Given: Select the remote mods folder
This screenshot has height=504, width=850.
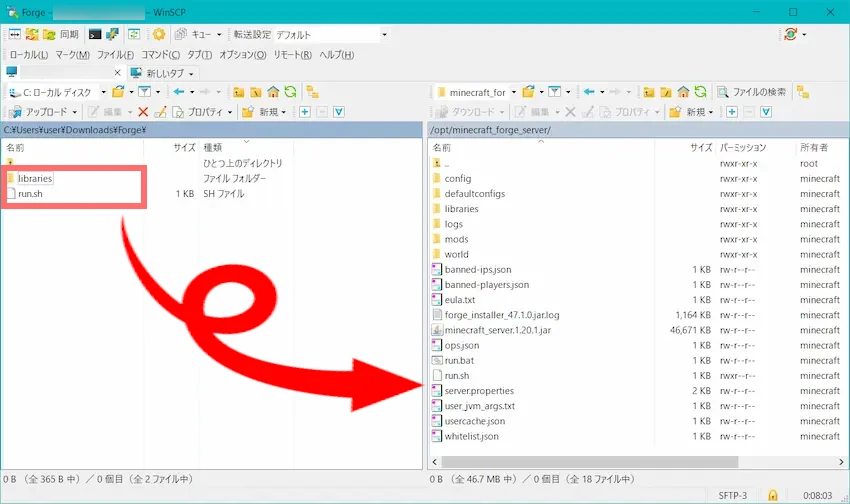Looking at the screenshot, I should click(x=456, y=239).
